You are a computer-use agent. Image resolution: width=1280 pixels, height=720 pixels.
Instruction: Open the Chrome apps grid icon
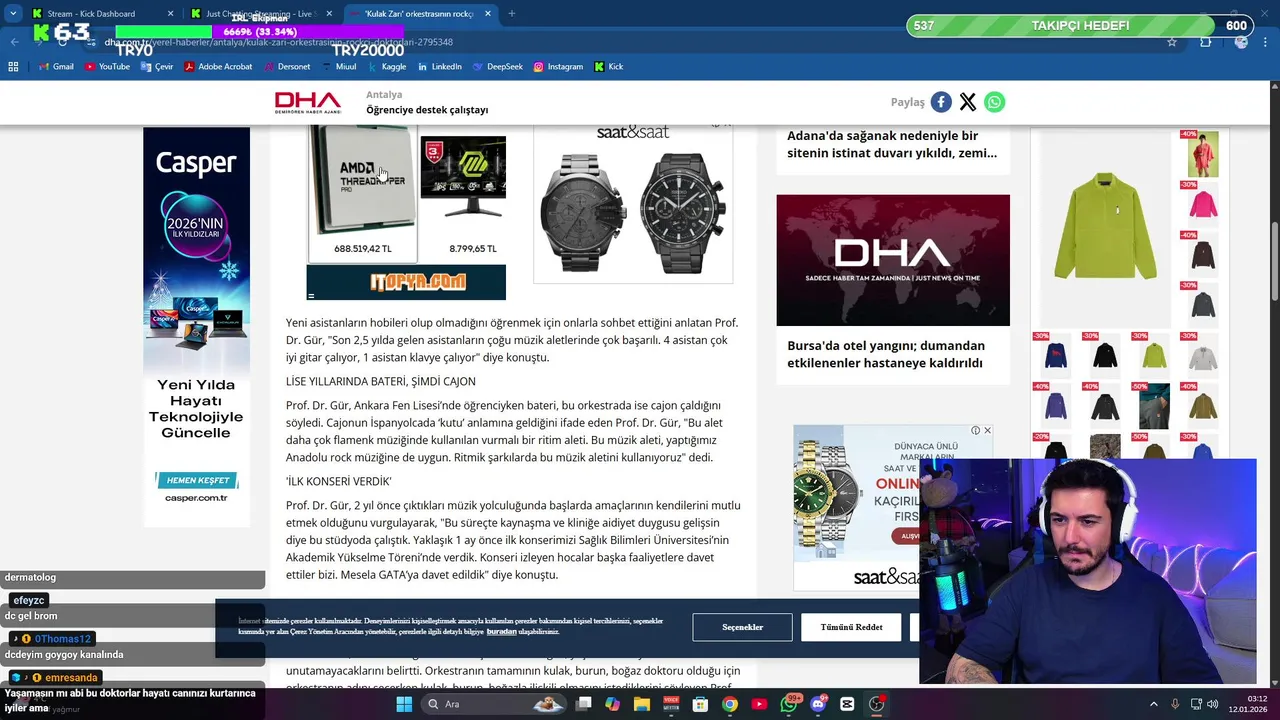pyautogui.click(x=13, y=67)
